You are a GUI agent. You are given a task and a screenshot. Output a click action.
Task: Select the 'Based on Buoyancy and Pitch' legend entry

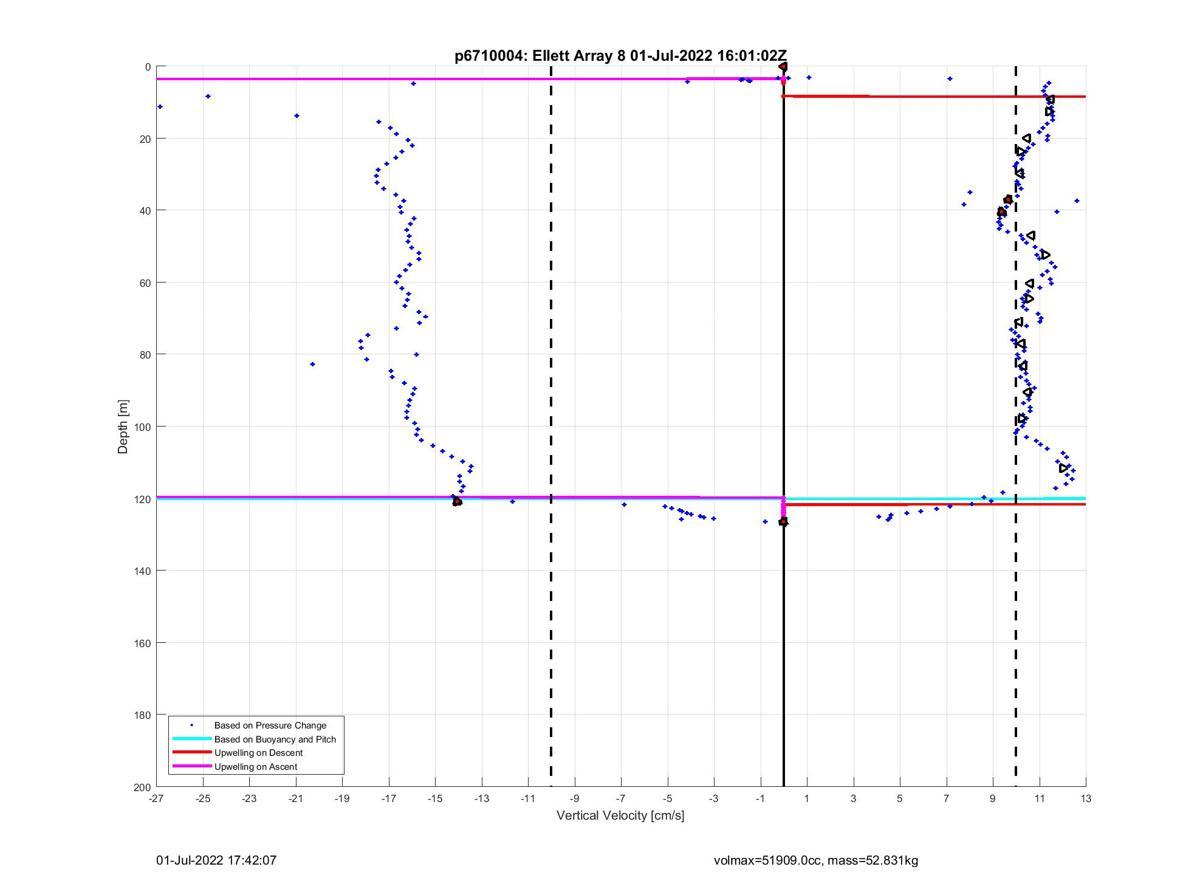[275, 739]
